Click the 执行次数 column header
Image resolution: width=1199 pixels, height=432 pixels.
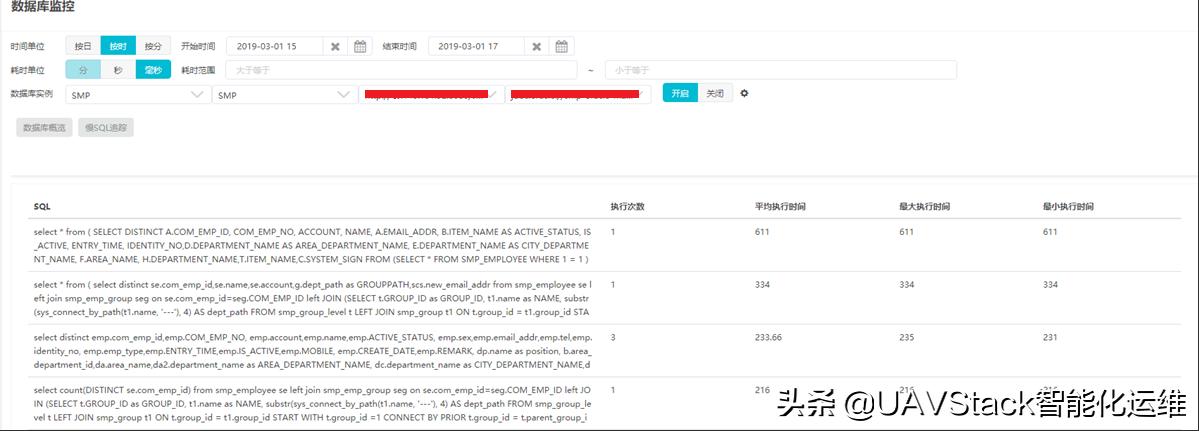[626, 207]
